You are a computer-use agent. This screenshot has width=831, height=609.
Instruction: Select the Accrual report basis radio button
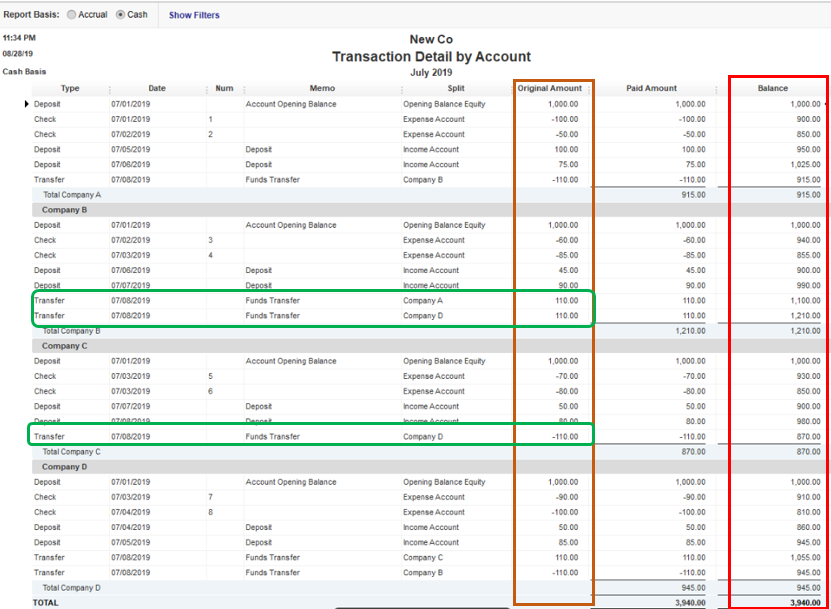[x=72, y=15]
